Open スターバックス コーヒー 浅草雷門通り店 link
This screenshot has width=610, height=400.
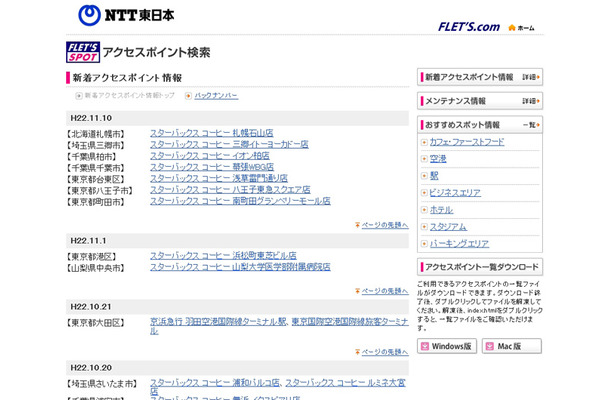(x=219, y=178)
